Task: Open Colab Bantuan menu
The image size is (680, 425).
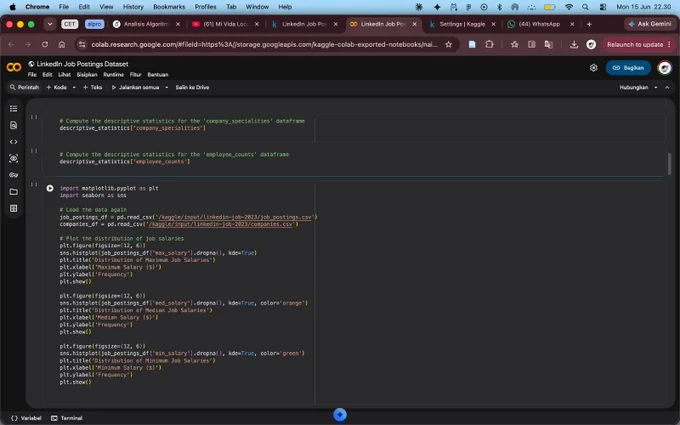Action: click(x=158, y=75)
